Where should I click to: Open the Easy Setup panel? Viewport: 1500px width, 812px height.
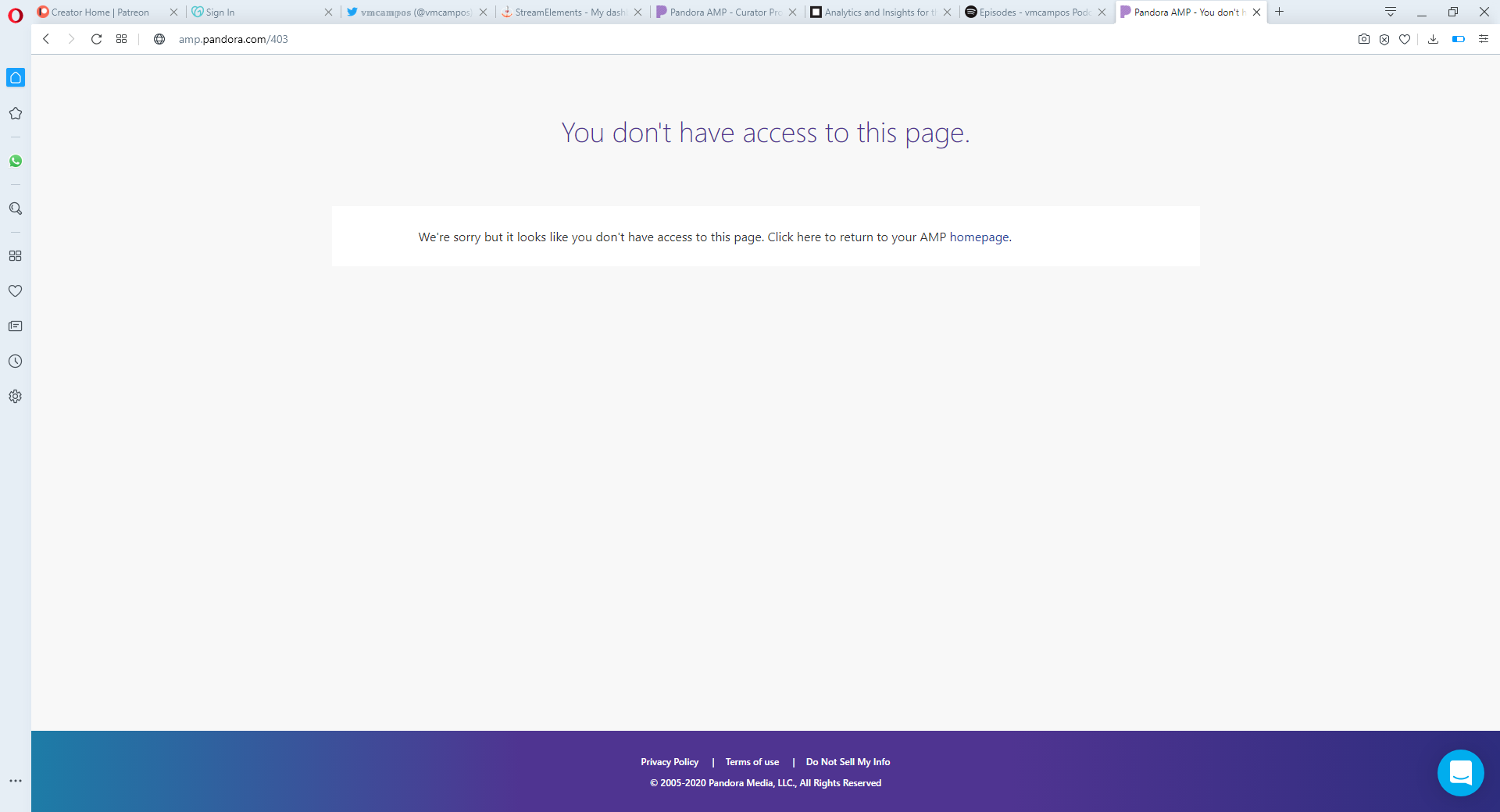pyautogui.click(x=1484, y=39)
